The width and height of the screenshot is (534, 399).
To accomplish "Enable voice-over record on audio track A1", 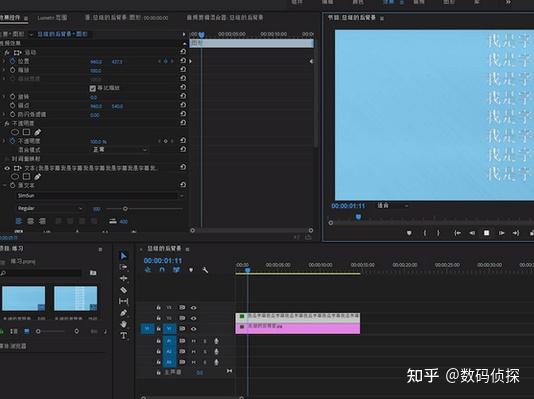I will (x=216, y=341).
